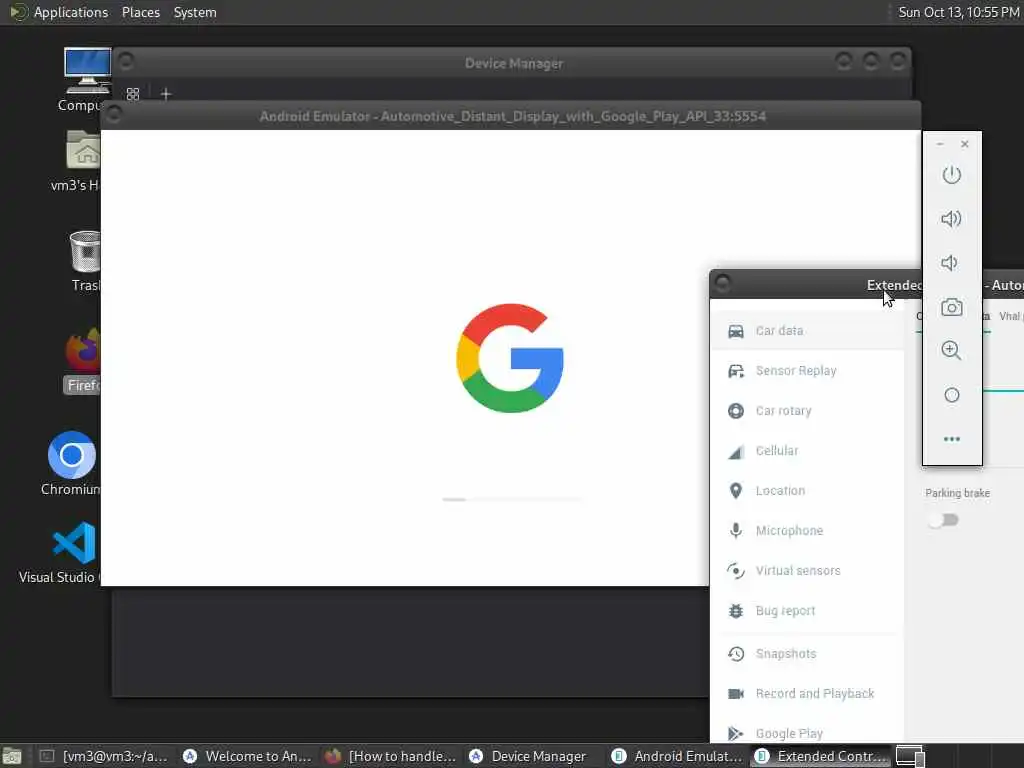Click the Location pin icon
The width and height of the screenshot is (1024, 768).
[736, 490]
